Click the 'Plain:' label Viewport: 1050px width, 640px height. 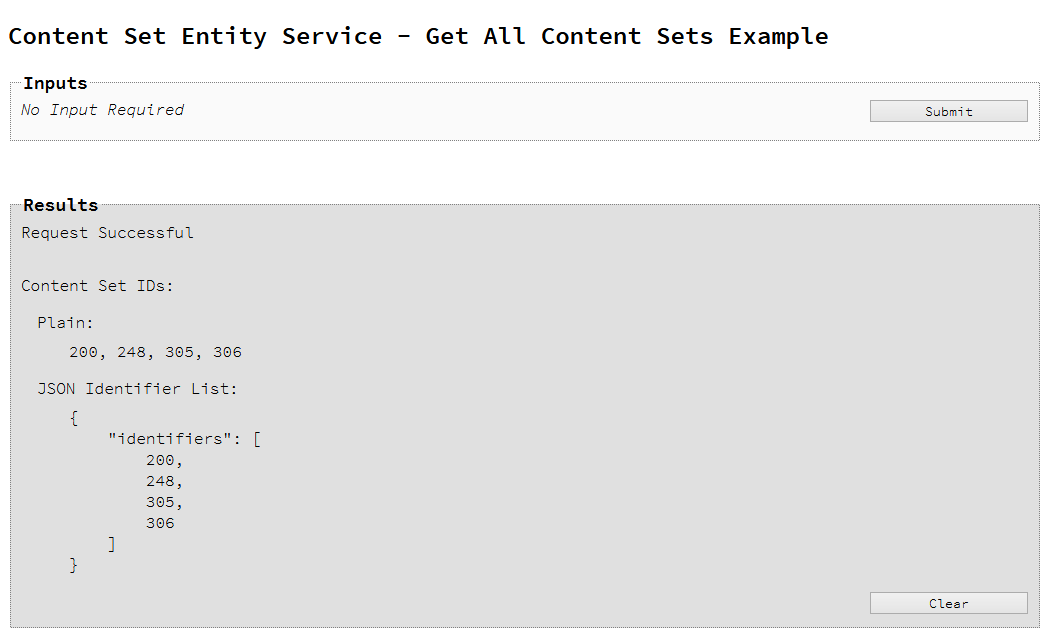65,323
